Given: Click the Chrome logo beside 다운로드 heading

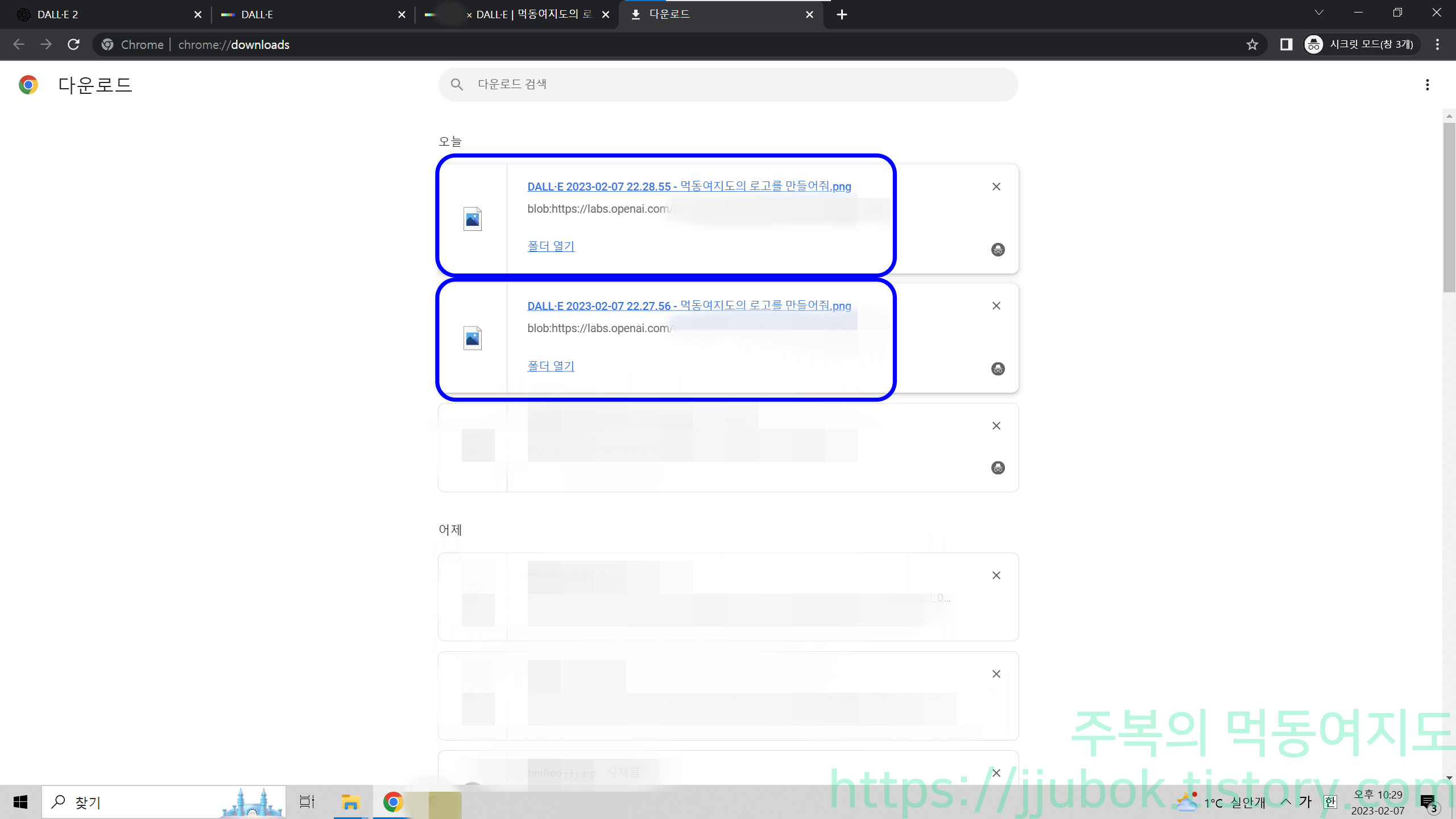Looking at the screenshot, I should 27,84.
